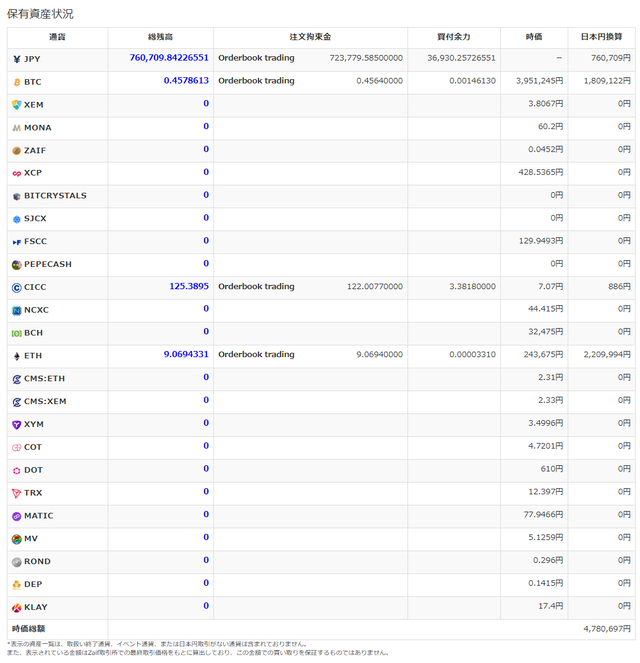Select CICC order-locked amount 122.00770000
Viewport: 640px width, 663px height.
click(375, 286)
